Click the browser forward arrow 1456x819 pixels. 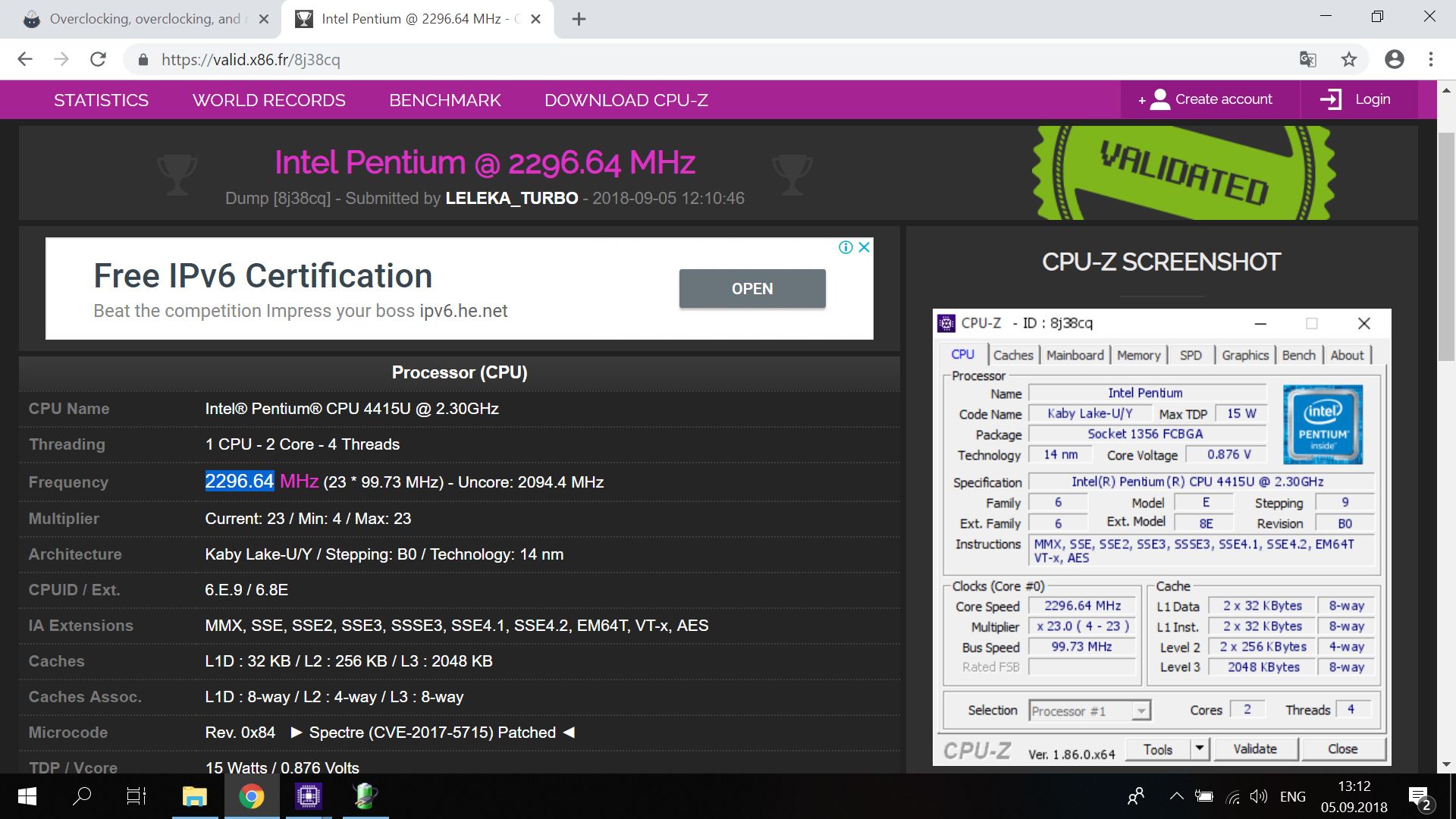pyautogui.click(x=61, y=59)
